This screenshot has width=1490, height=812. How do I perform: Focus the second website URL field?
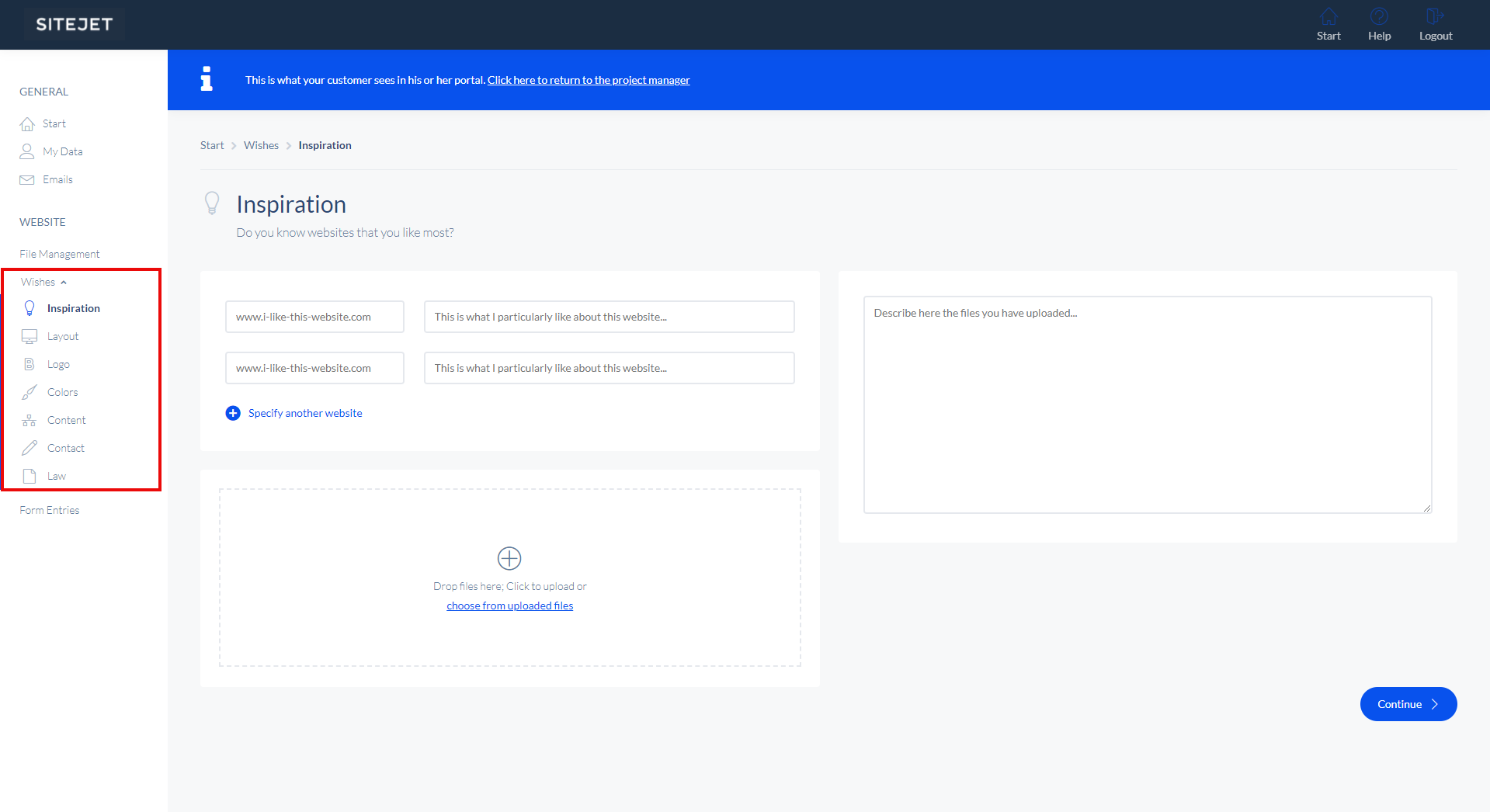[314, 368]
